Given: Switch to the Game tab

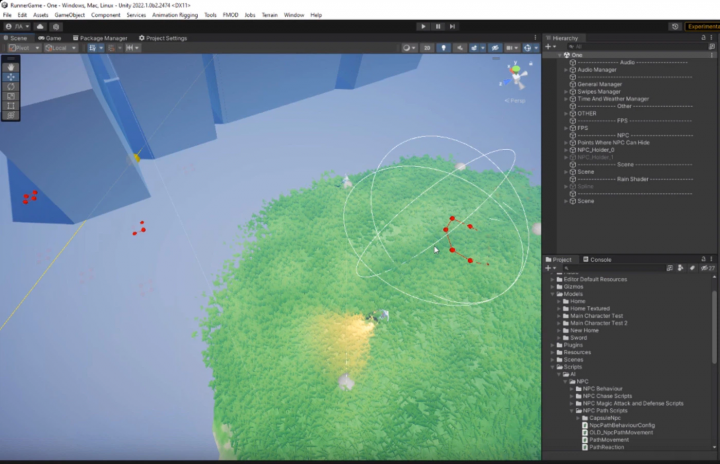Looking at the screenshot, I should 50,38.
